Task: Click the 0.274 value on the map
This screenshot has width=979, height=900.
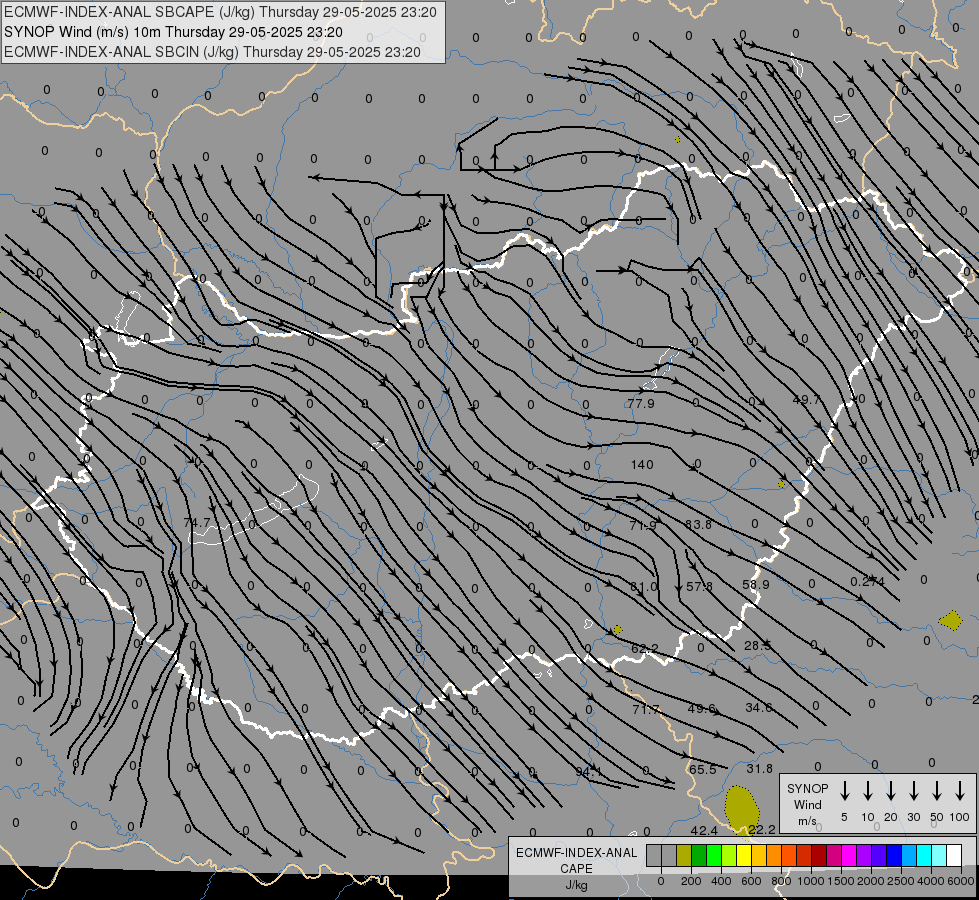Action: 868,581
